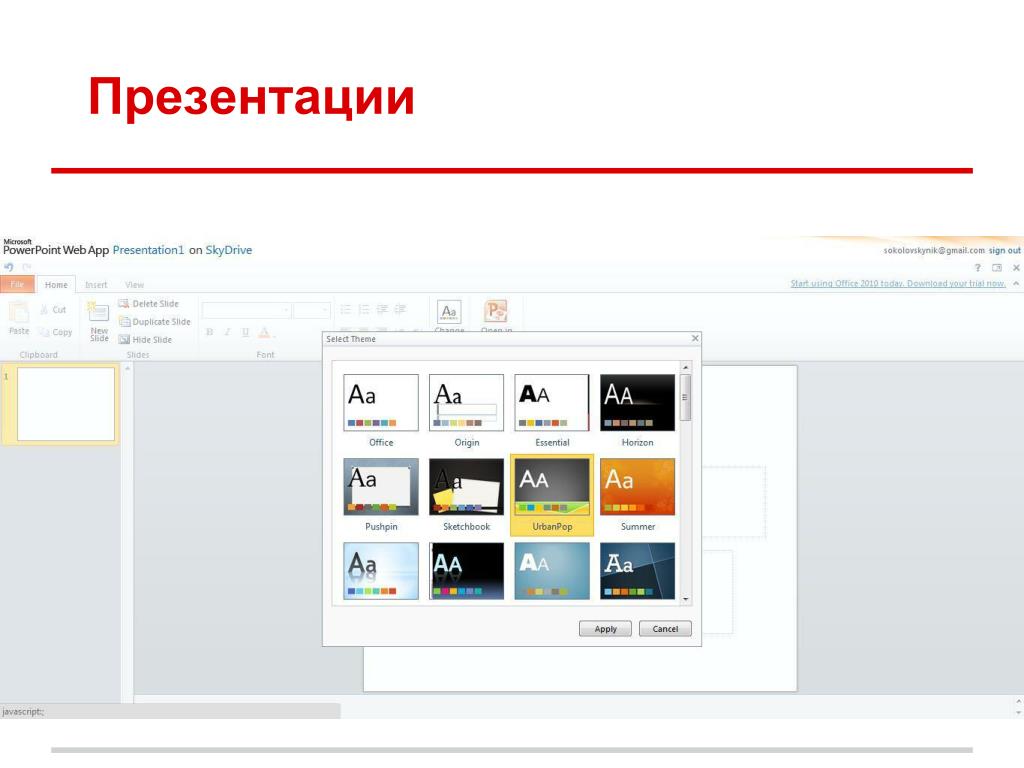Click slide panel scroll up arrow
The image size is (1024, 768).
127,369
